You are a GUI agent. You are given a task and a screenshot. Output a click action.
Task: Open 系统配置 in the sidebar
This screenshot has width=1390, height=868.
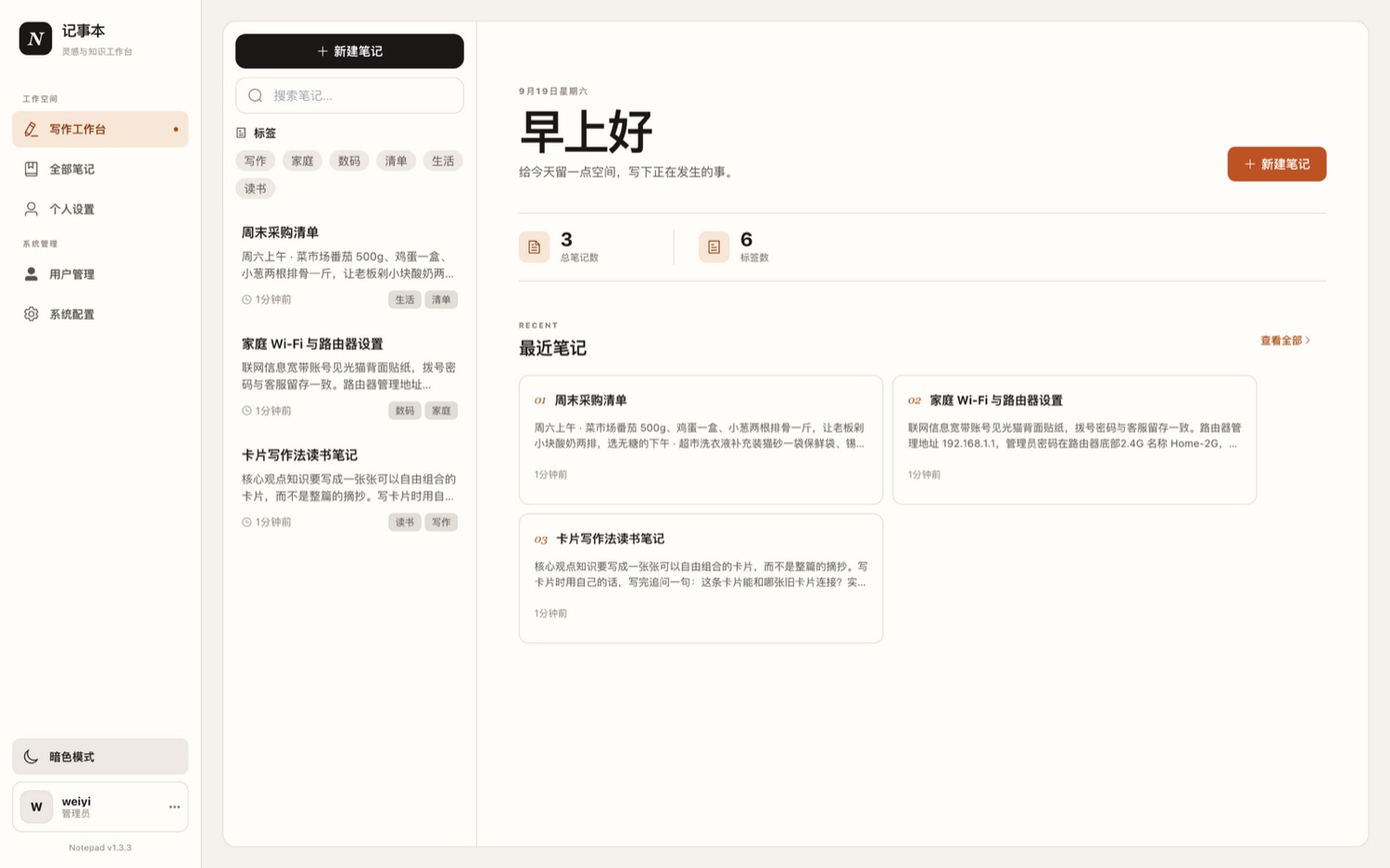point(100,314)
